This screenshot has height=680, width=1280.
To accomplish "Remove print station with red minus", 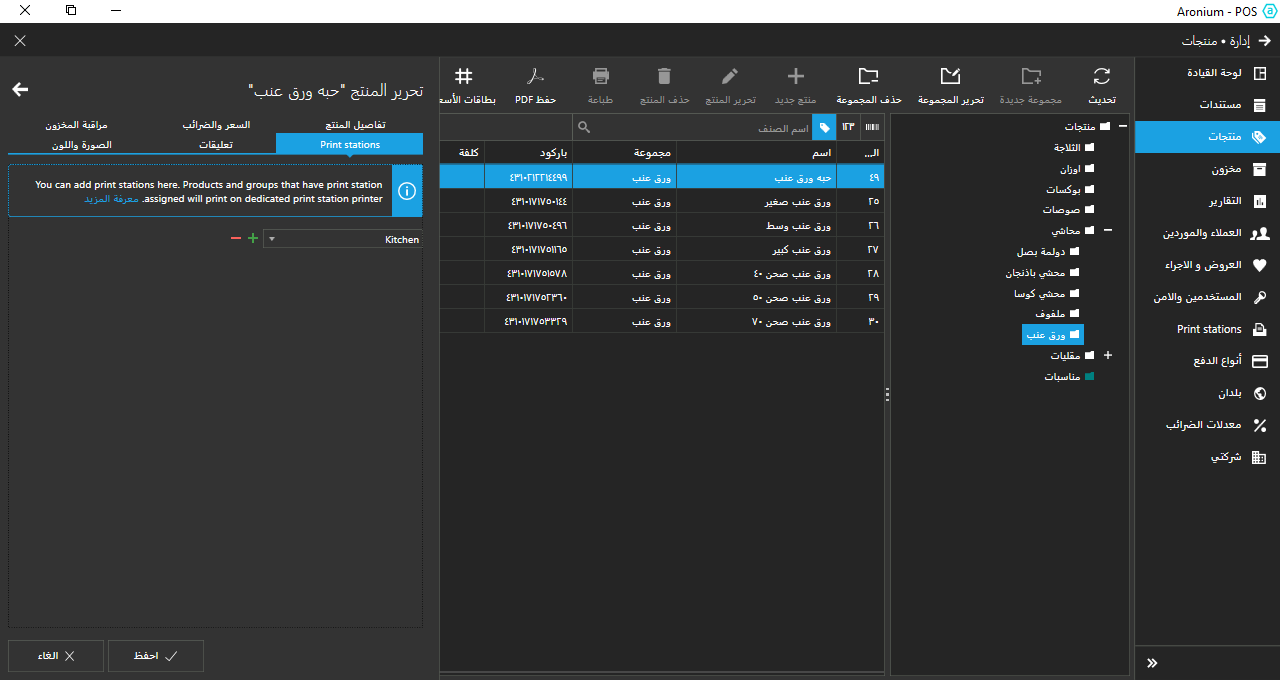I will pos(236,239).
